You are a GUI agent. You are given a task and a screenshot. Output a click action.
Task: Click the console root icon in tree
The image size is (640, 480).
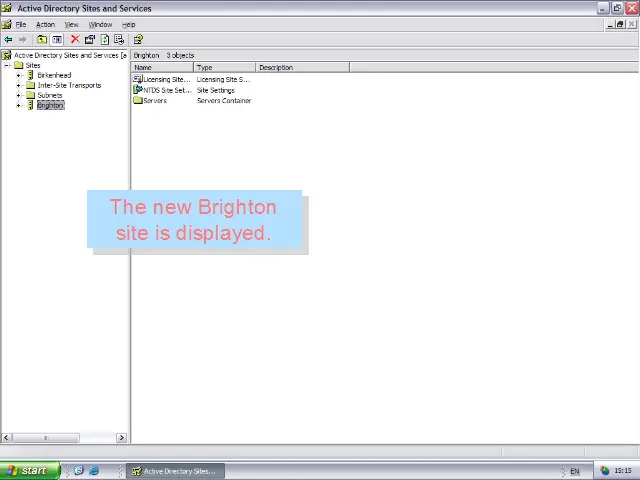(7, 55)
